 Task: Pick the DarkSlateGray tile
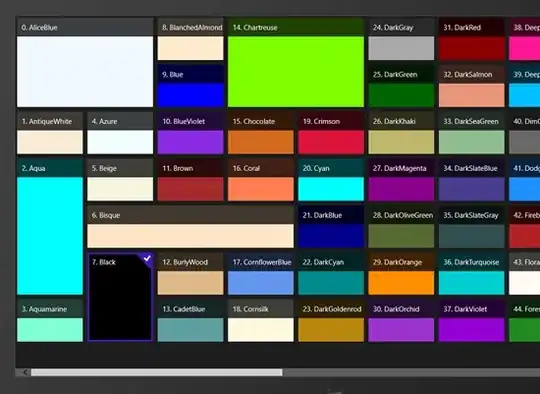click(x=471, y=227)
